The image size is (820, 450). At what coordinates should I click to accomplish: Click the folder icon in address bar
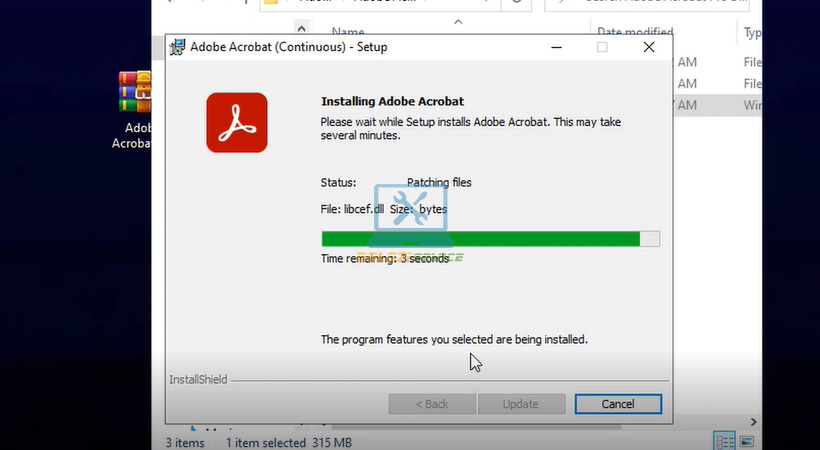(270, 3)
